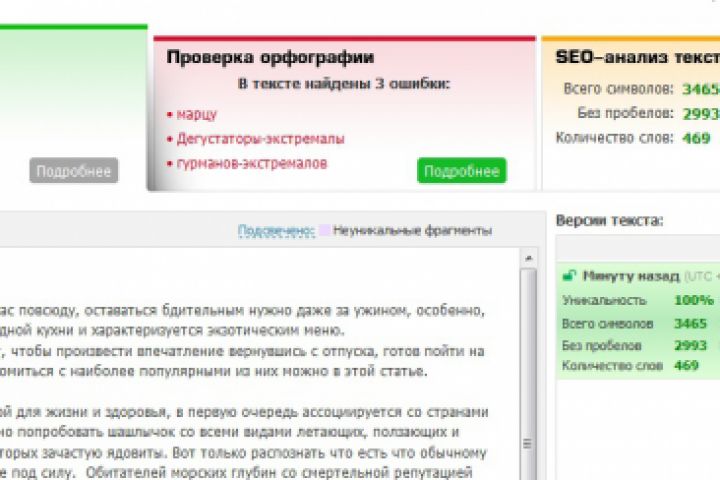Click the Всего символов 3465 value in versions
The height and width of the screenshot is (480, 720).
690,323
